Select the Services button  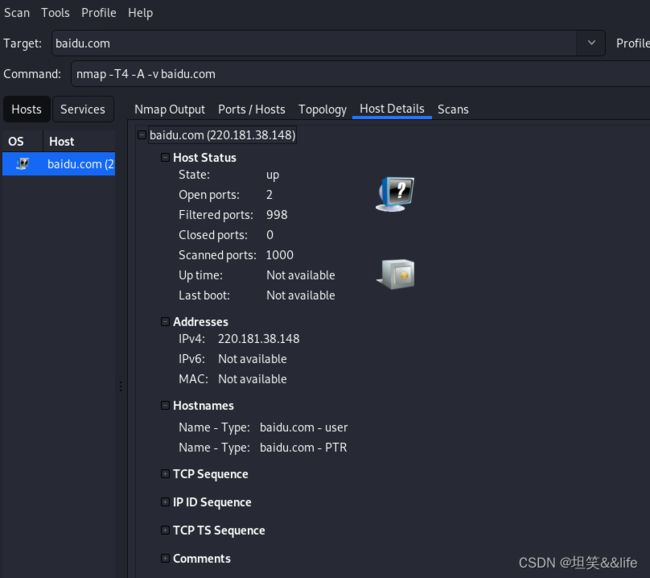tap(83, 109)
